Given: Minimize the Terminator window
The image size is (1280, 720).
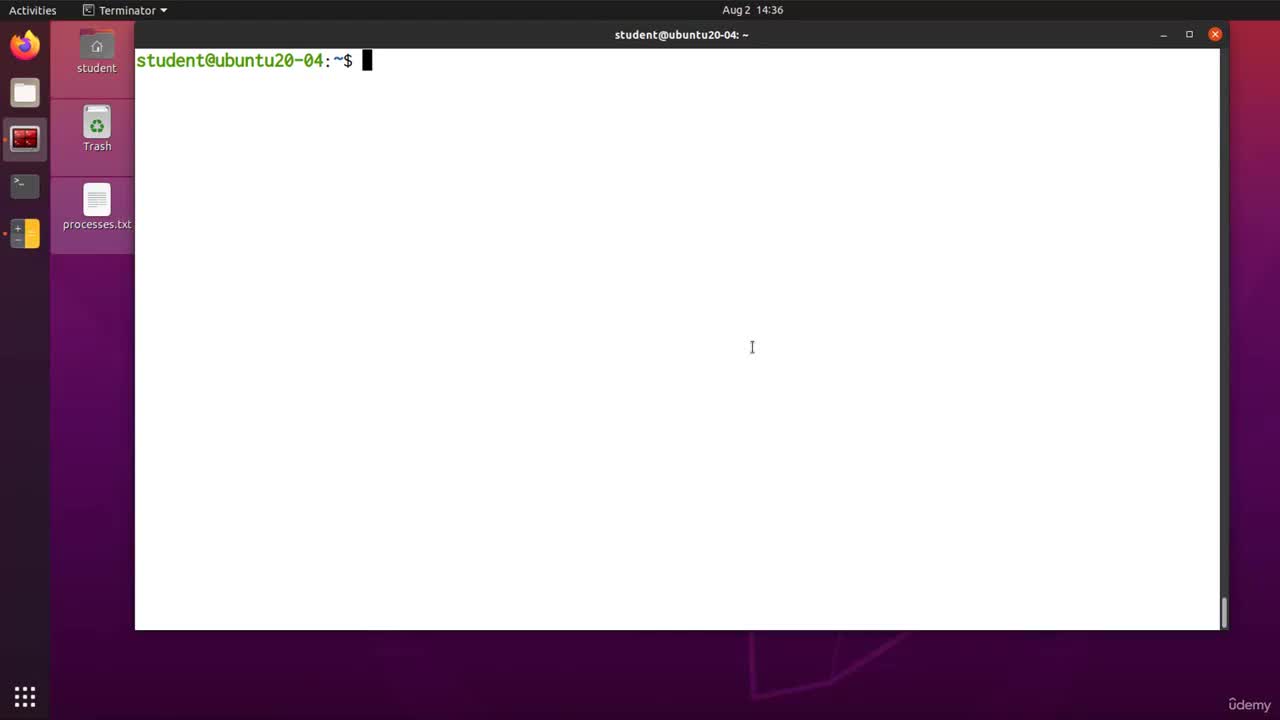Looking at the screenshot, I should (1164, 35).
